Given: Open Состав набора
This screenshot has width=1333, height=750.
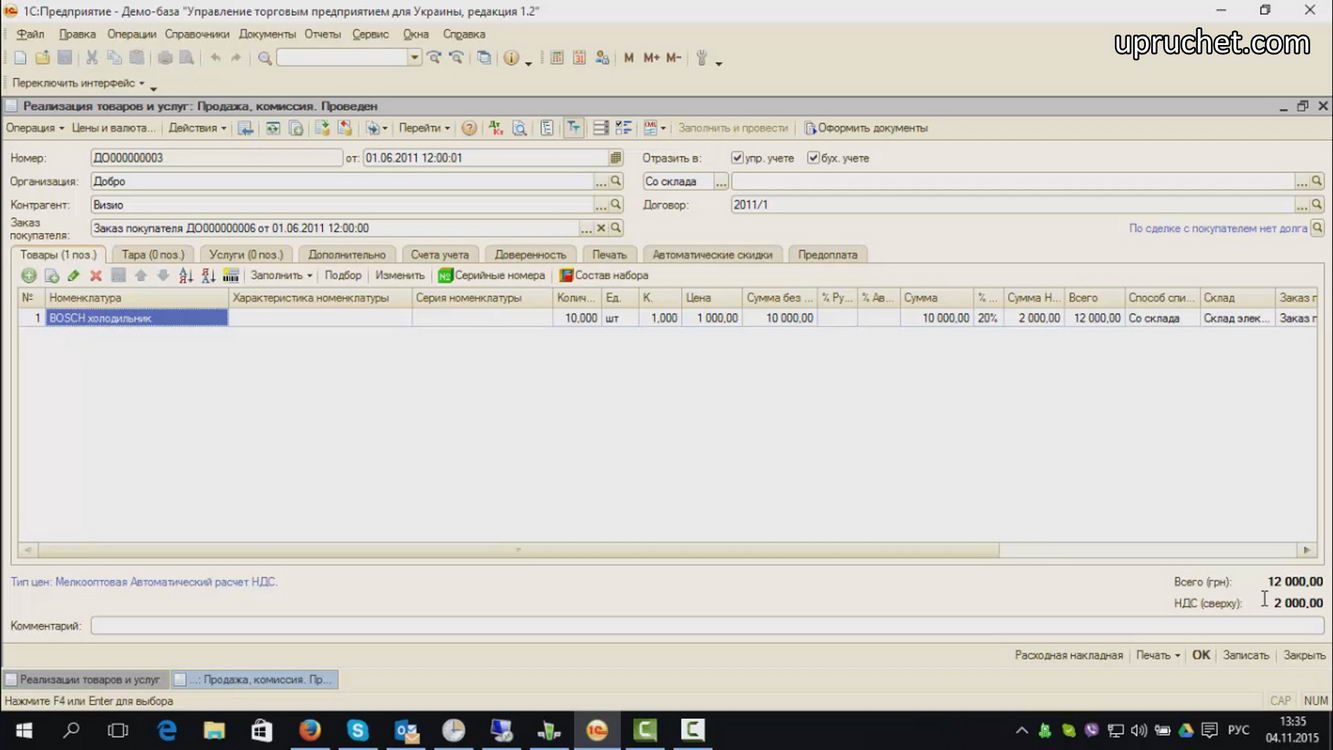Looking at the screenshot, I should (x=604, y=275).
